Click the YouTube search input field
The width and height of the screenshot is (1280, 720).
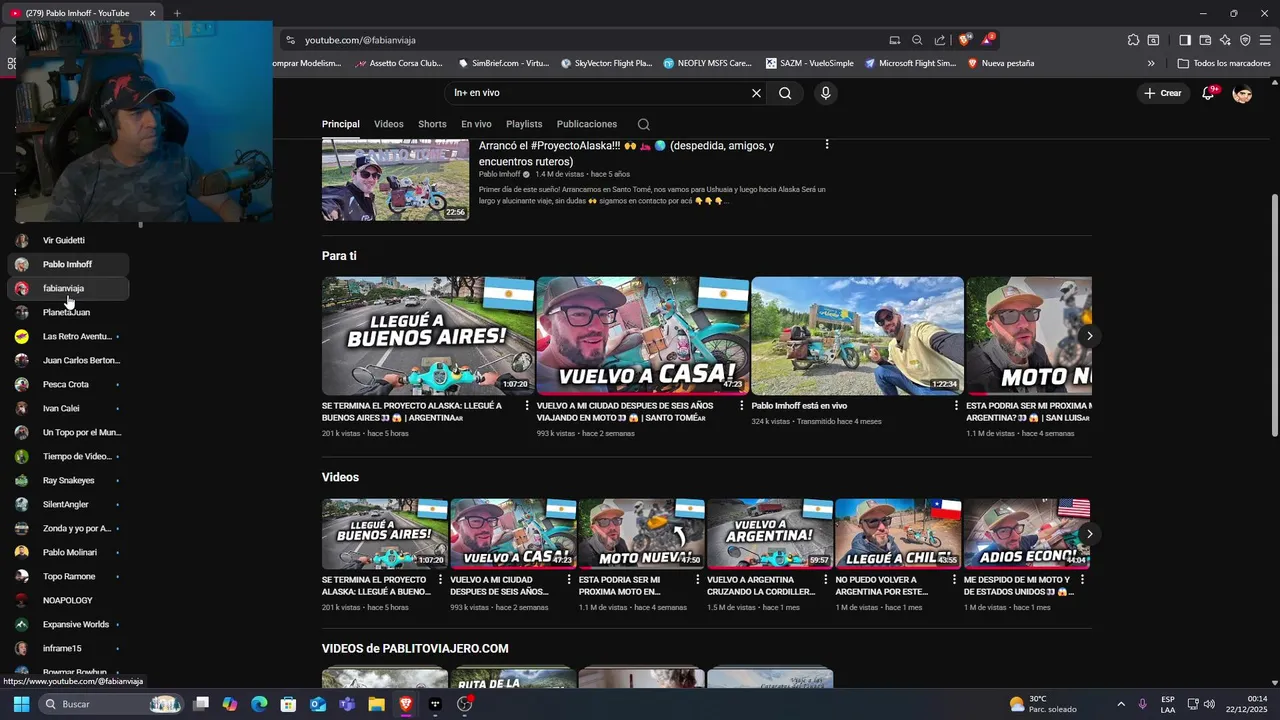(x=600, y=93)
